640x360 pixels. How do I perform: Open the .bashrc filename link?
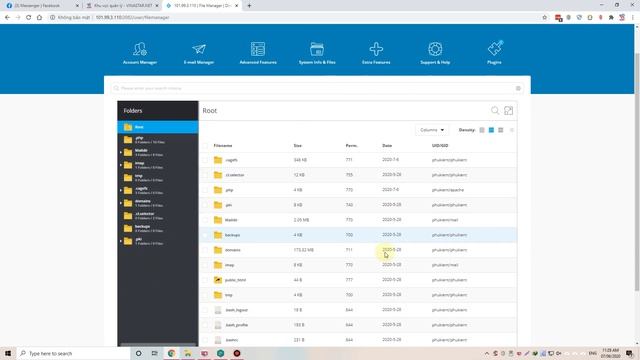(x=231, y=340)
